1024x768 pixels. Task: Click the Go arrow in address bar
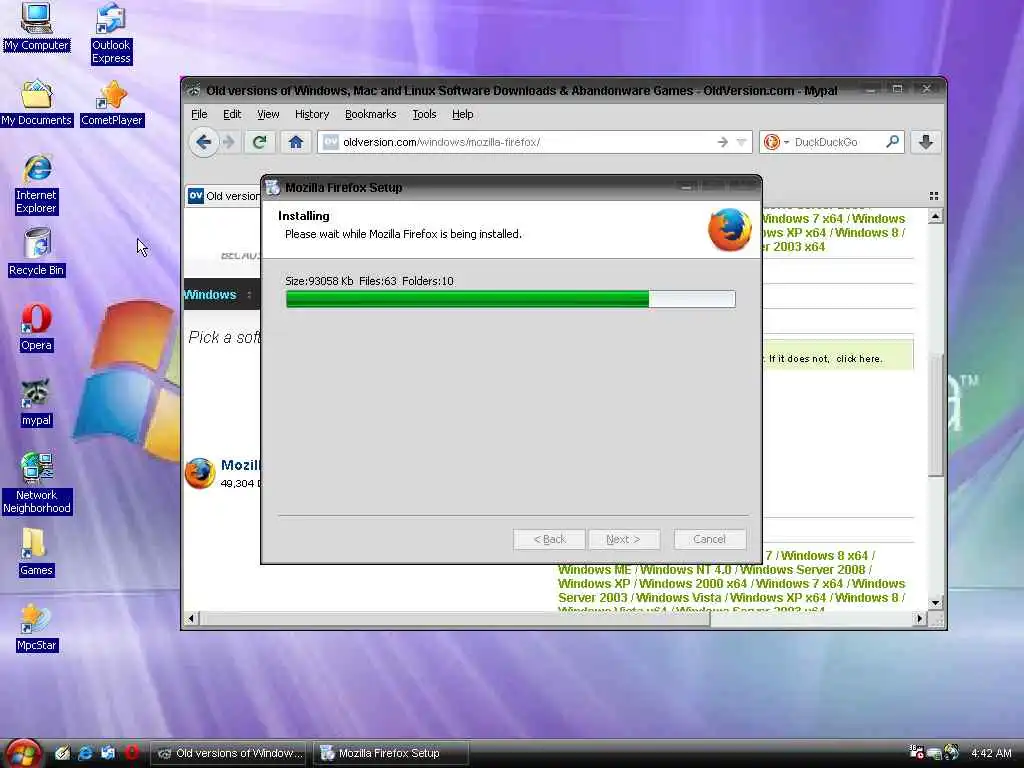722,142
